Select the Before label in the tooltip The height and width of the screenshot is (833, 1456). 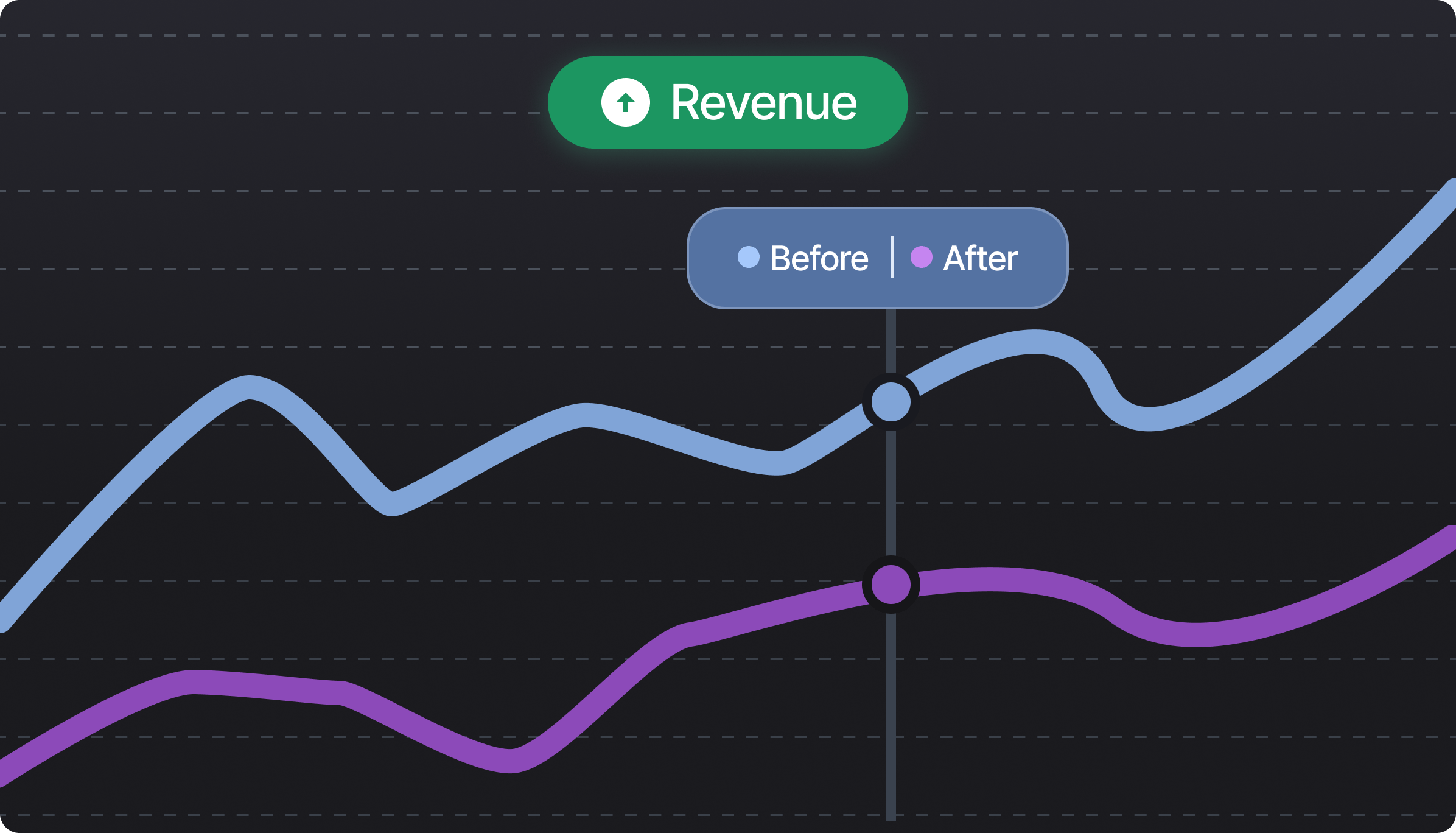(x=819, y=258)
